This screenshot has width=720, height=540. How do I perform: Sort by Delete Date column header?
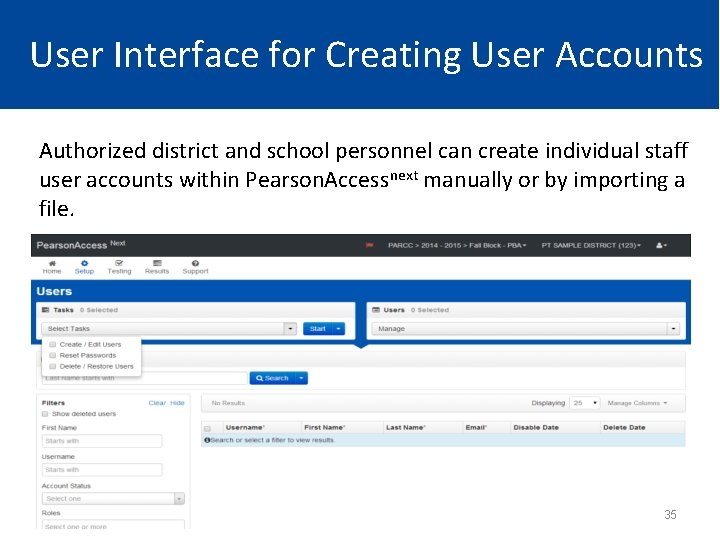pos(624,428)
